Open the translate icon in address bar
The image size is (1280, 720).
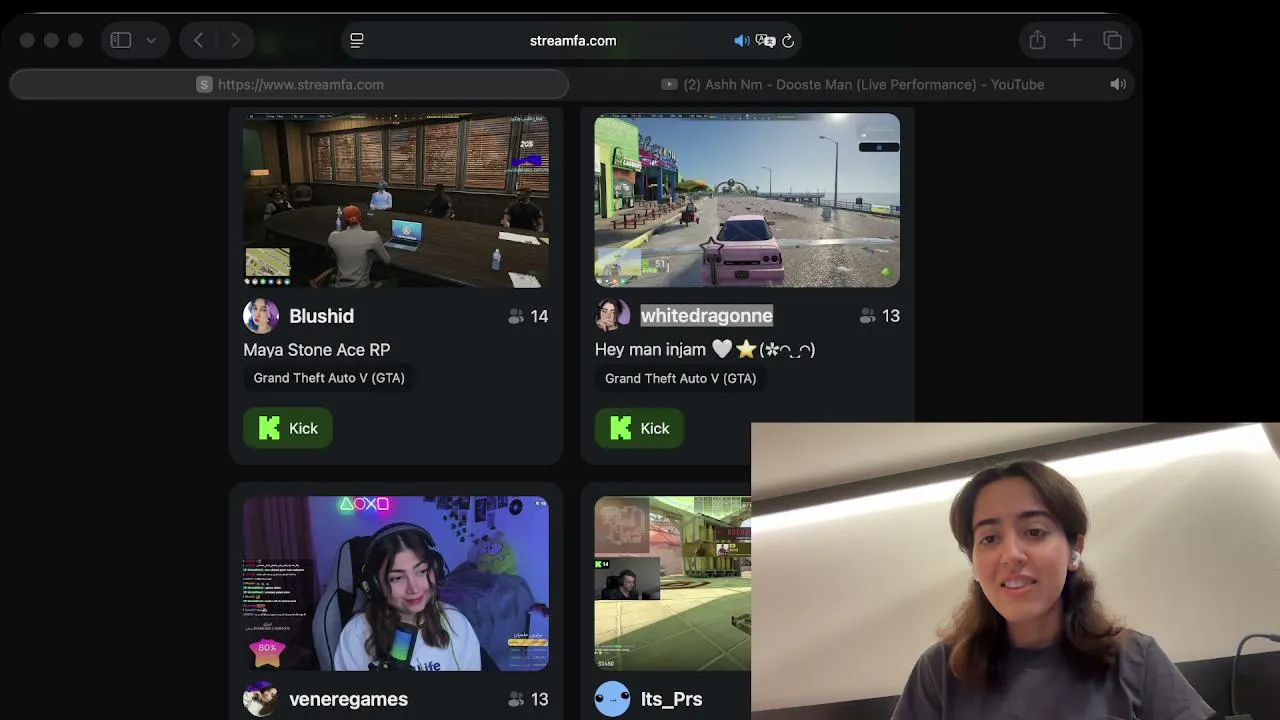tap(765, 41)
